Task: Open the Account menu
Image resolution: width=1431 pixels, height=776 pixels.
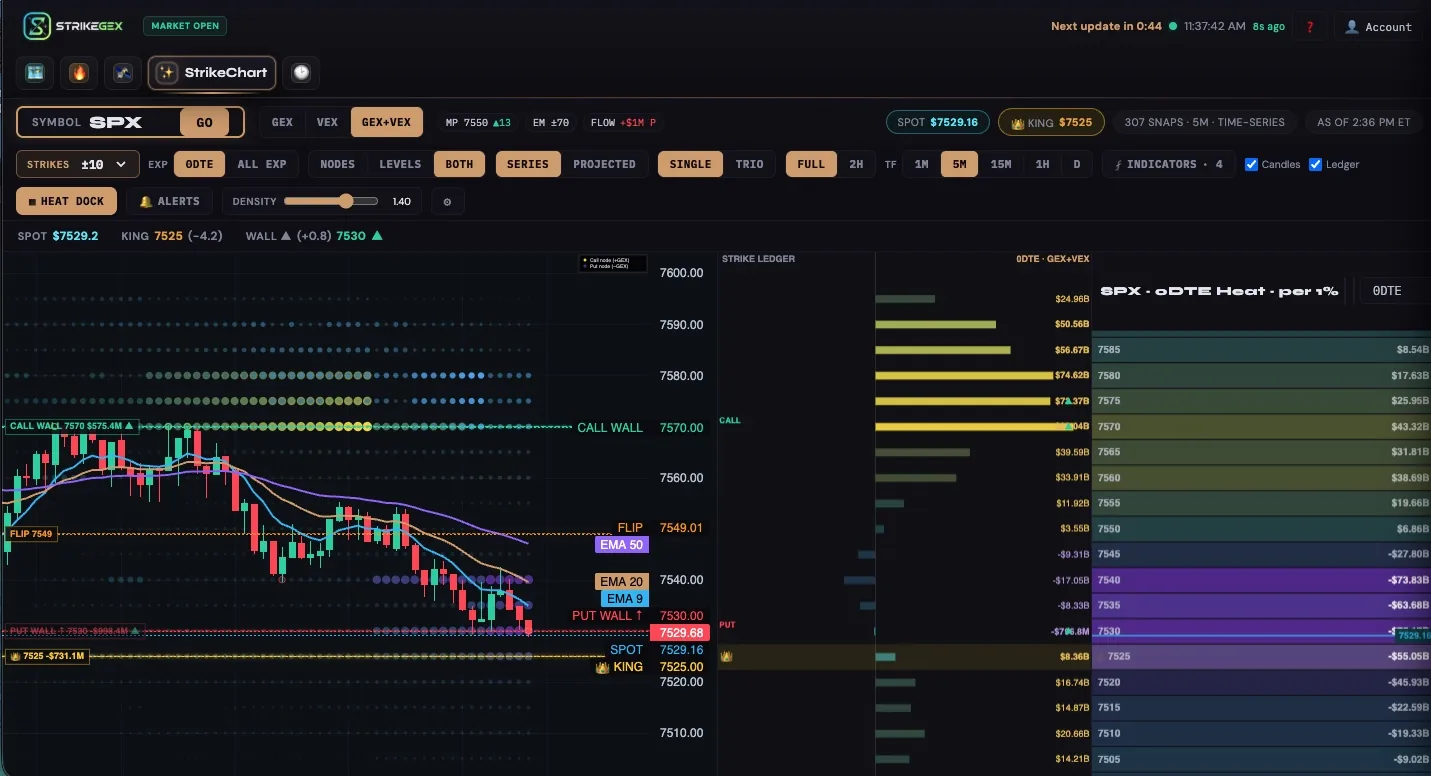Action: tap(1379, 27)
